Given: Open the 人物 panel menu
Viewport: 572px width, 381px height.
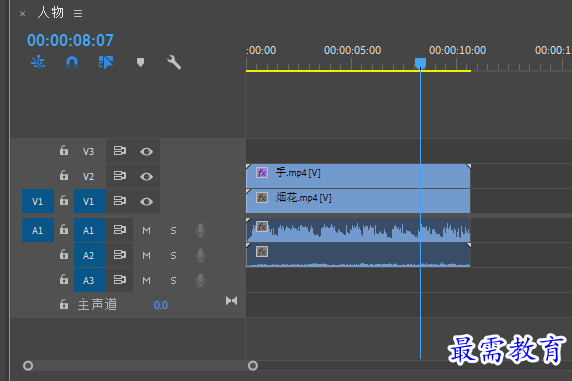Looking at the screenshot, I should (78, 14).
